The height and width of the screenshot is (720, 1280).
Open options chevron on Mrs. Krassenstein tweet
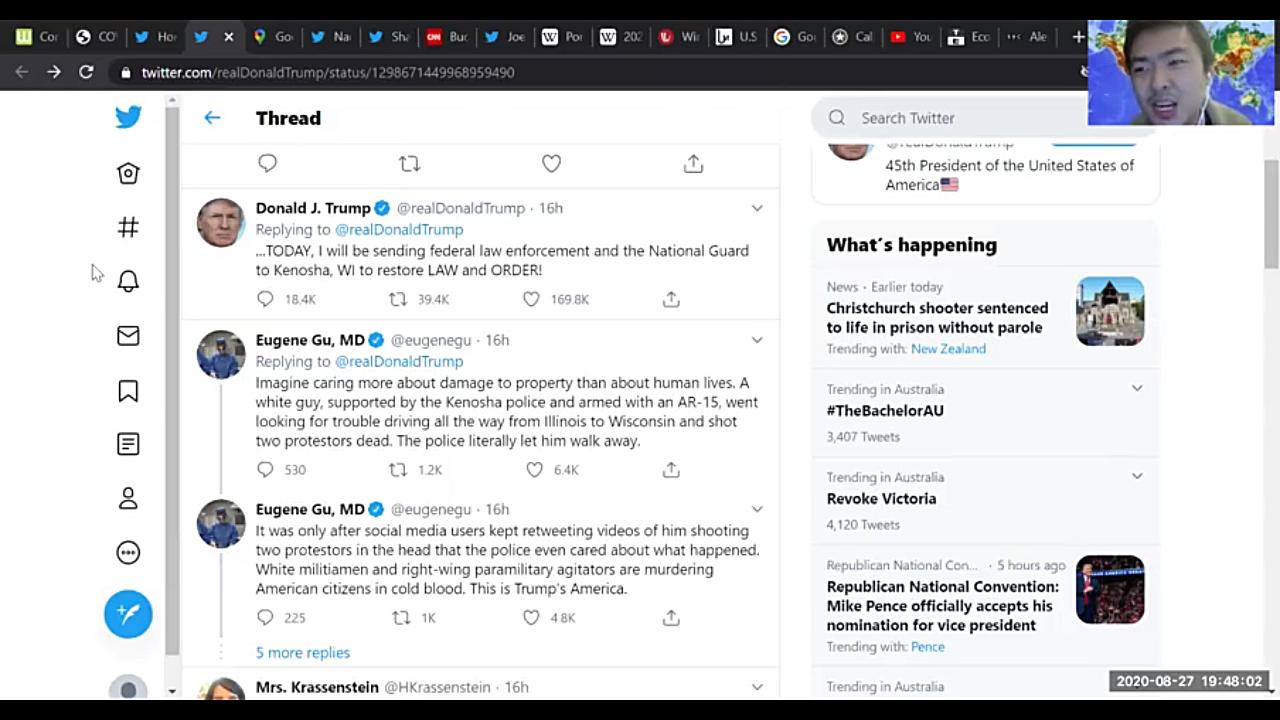click(x=757, y=687)
